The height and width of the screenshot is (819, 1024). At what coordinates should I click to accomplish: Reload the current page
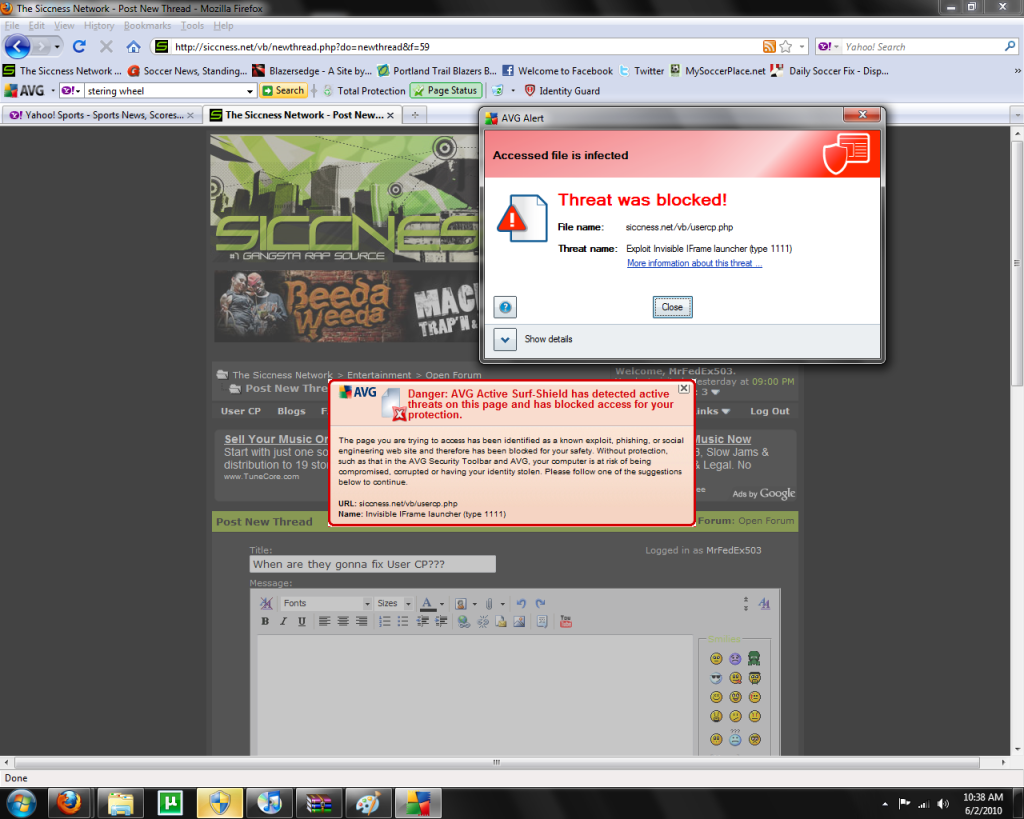[80, 47]
